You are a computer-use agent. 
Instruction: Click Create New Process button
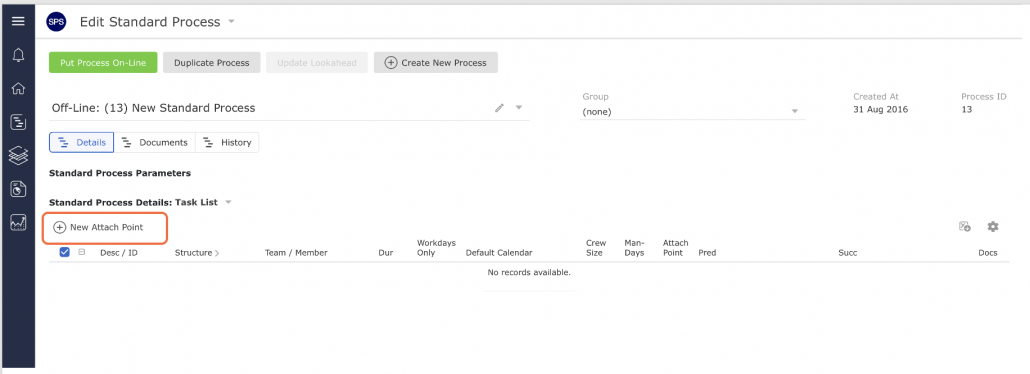point(436,62)
